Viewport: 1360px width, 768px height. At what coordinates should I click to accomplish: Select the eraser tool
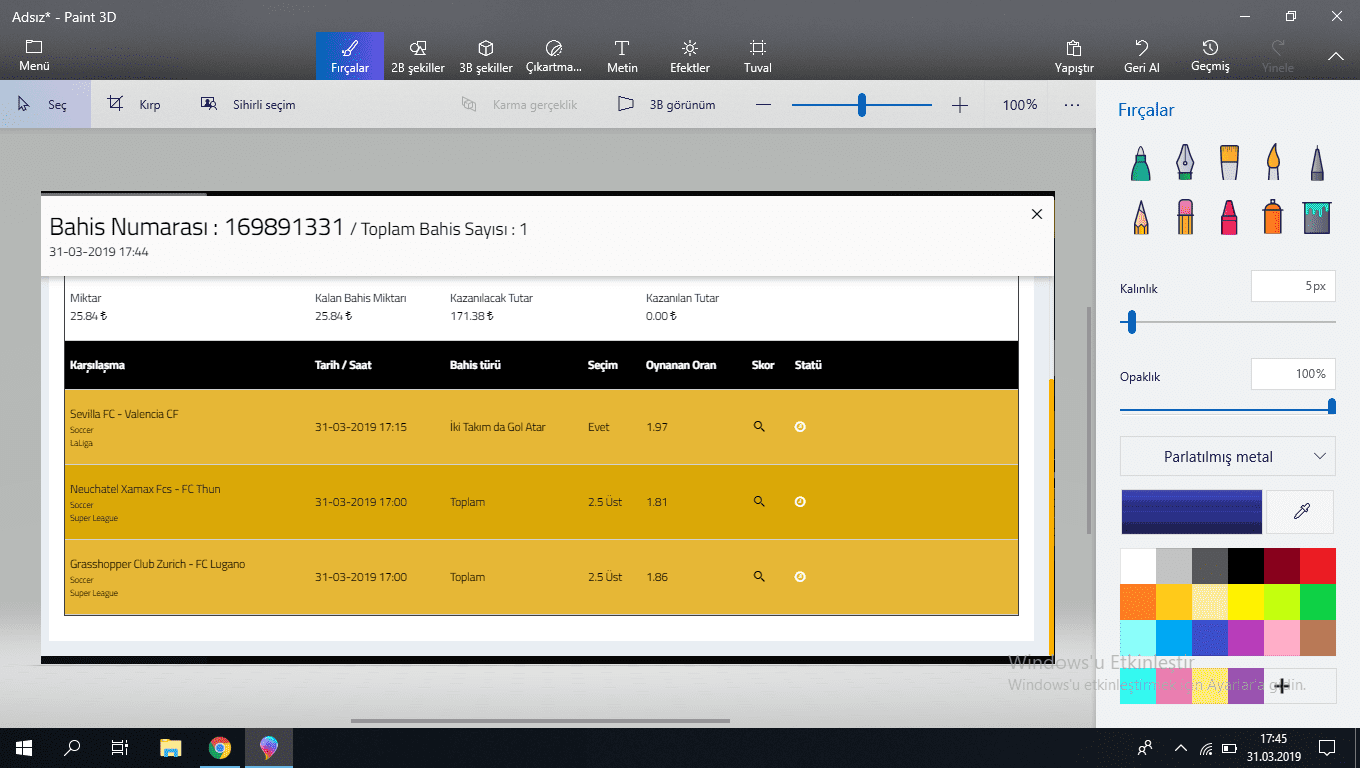(1185, 216)
